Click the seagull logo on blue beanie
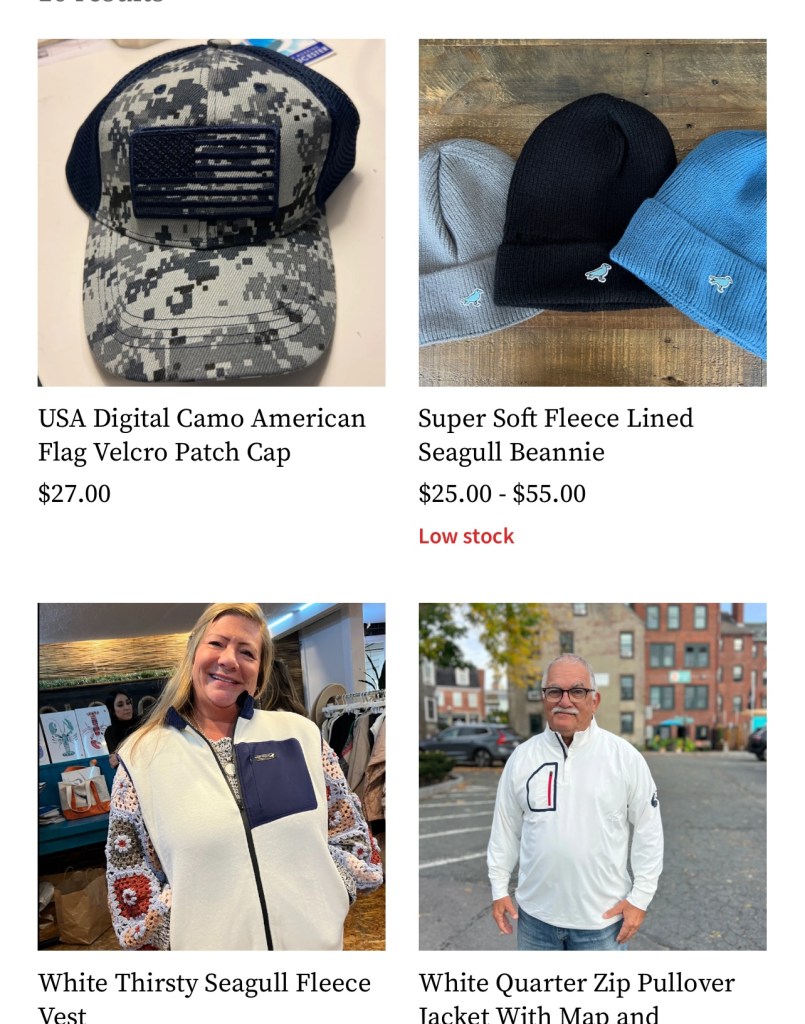 (720, 283)
